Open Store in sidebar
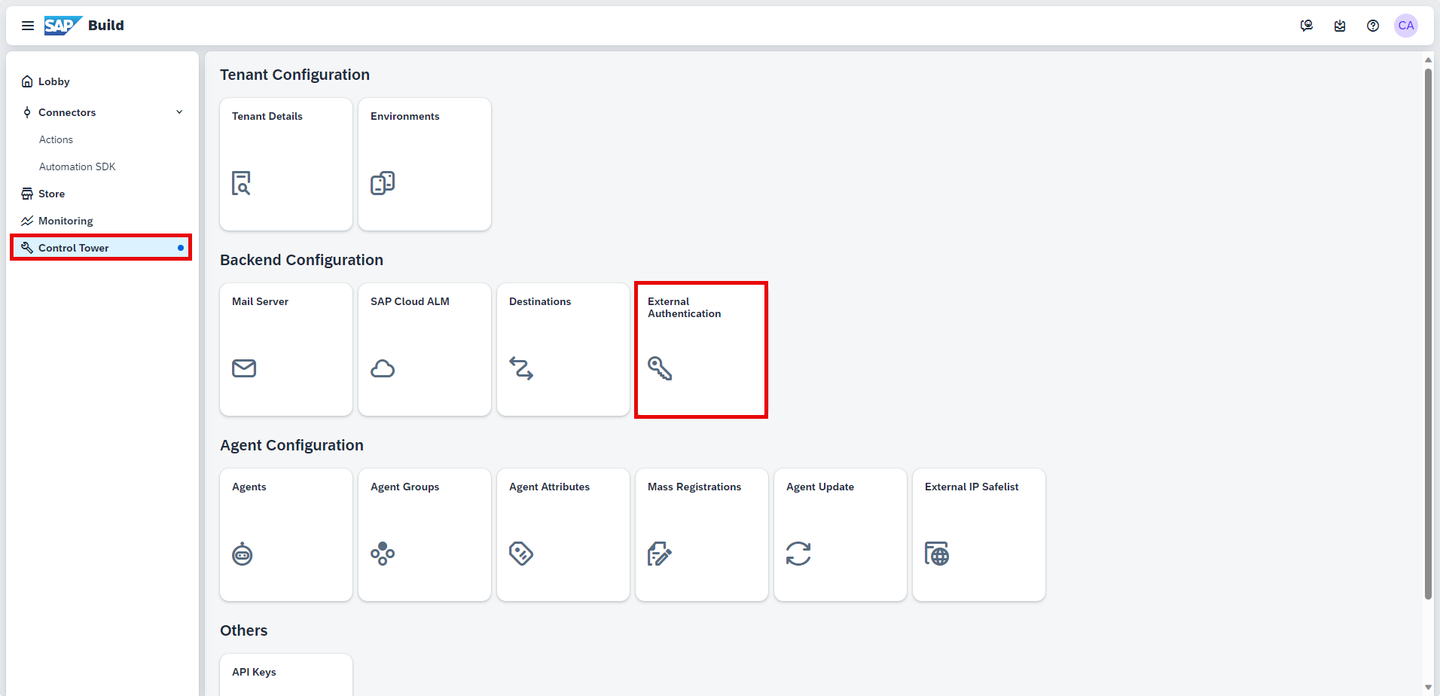 pyautogui.click(x=51, y=194)
